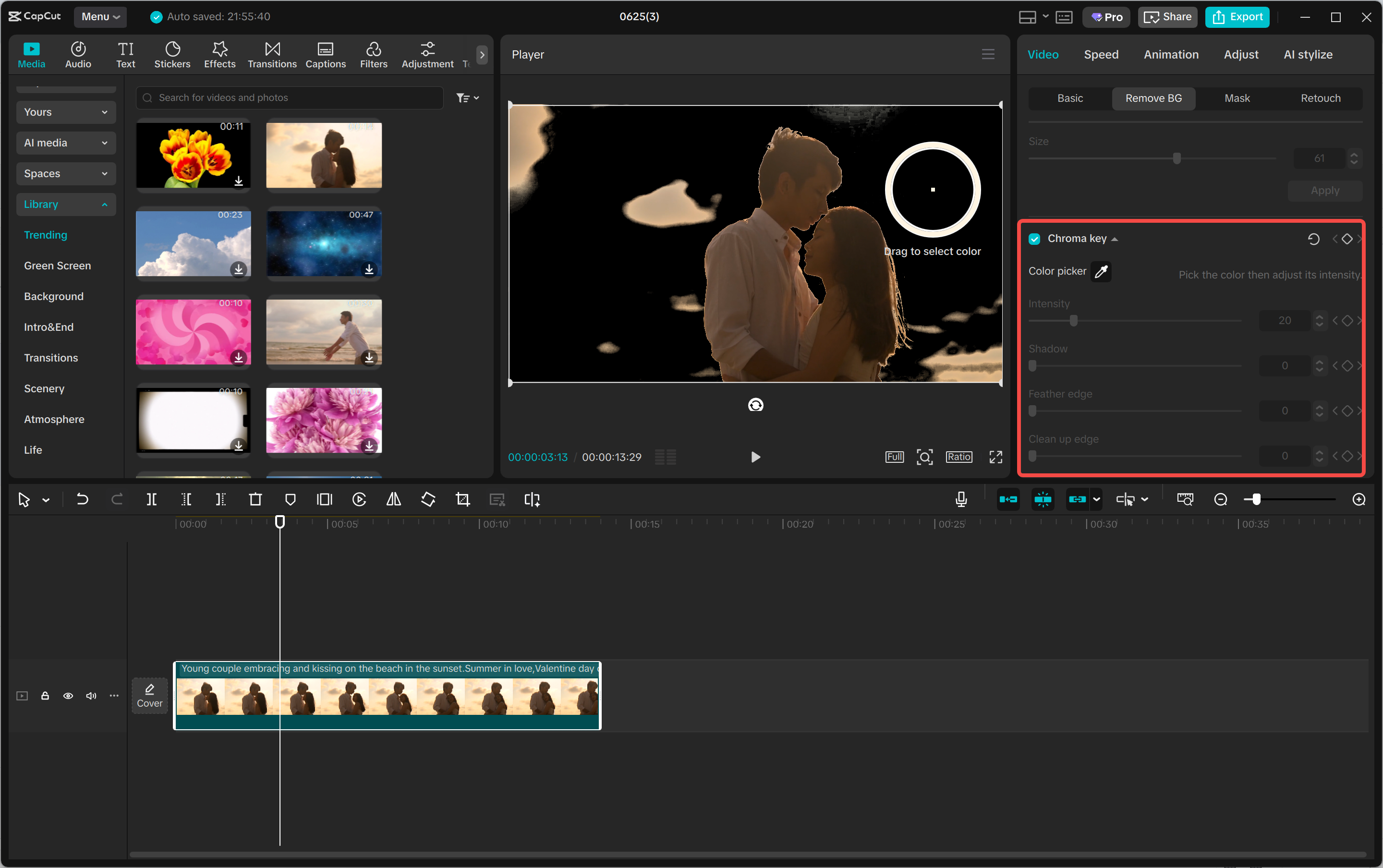The width and height of the screenshot is (1383, 868).
Task: Hide the video track with the eye toggle
Action: pos(68,695)
